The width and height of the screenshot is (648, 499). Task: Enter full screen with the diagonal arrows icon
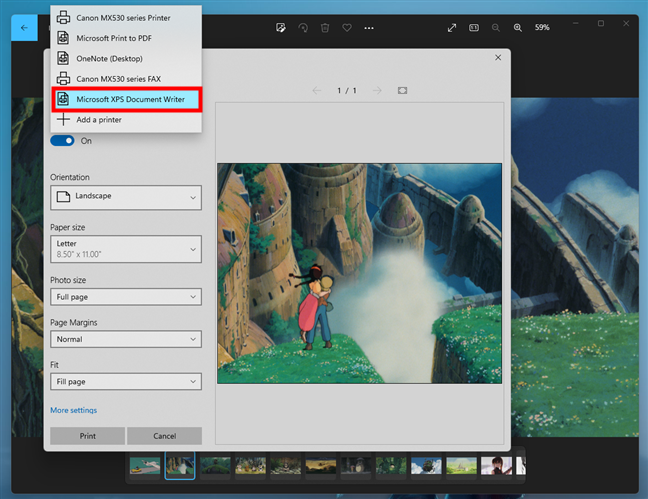(452, 28)
